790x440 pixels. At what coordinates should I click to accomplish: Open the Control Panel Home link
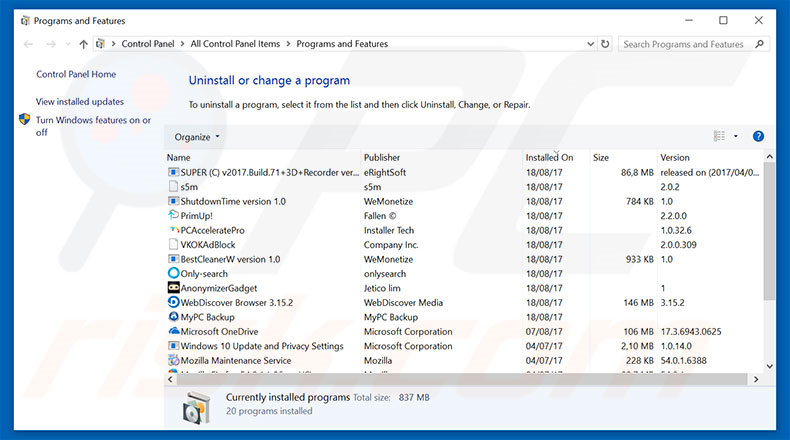pyautogui.click(x=76, y=74)
